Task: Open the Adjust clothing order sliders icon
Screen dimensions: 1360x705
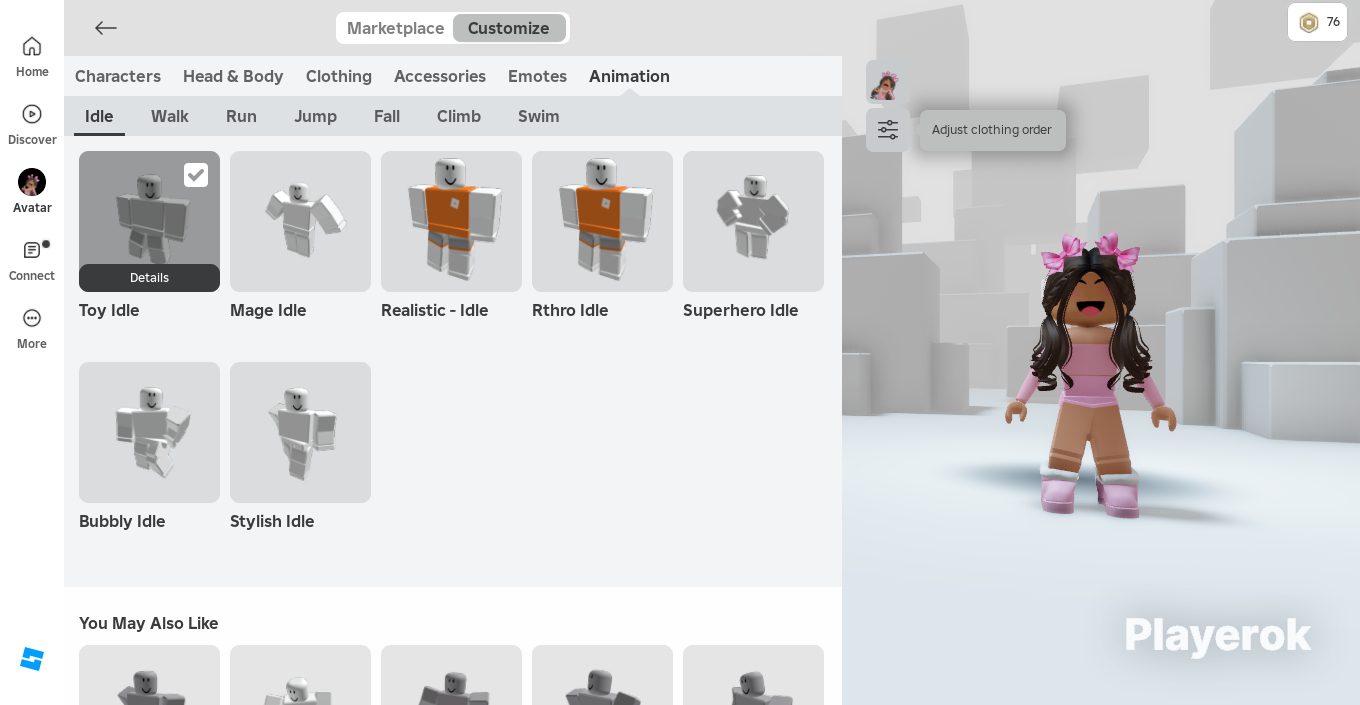Action: [x=888, y=130]
